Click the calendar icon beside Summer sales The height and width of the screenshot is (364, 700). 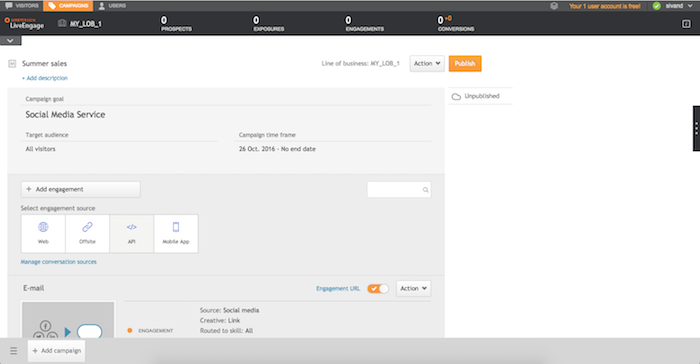click(x=12, y=64)
